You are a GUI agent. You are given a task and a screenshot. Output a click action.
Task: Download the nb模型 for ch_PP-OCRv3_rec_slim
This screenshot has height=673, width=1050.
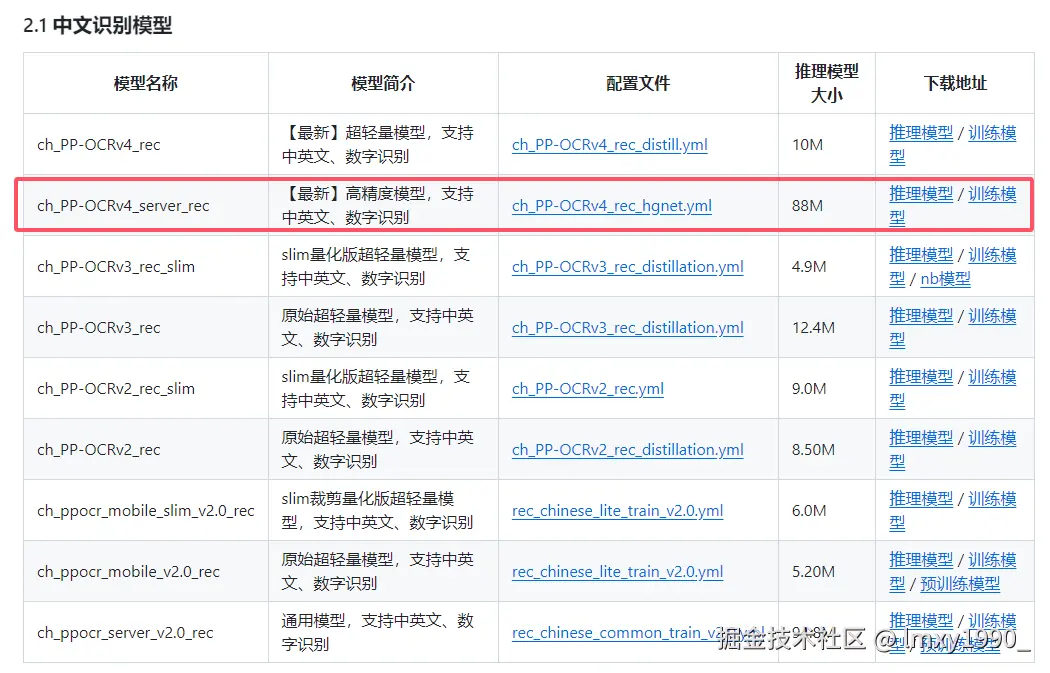[945, 279]
